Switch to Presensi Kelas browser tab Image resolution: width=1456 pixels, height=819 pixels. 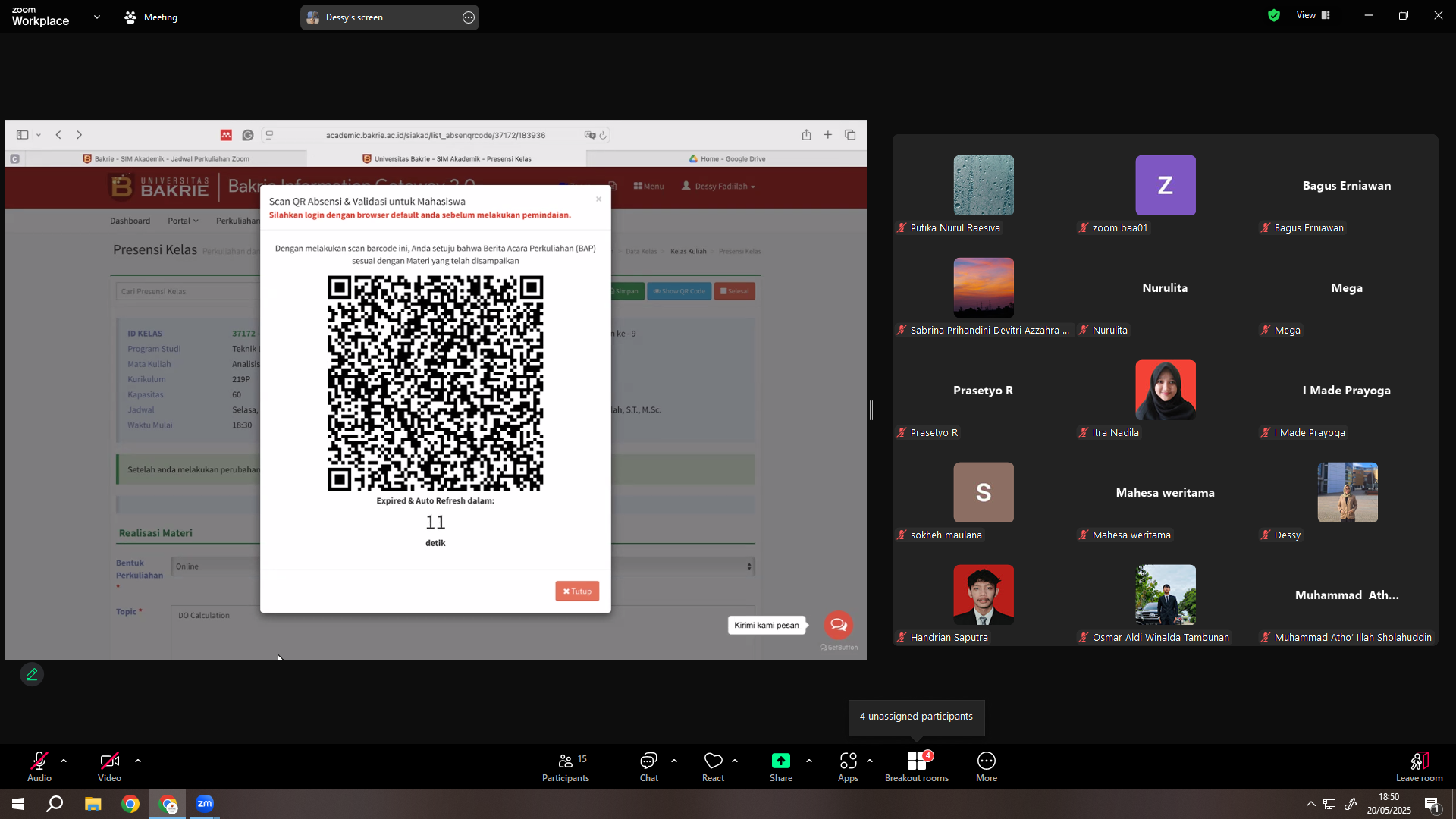[x=447, y=159]
